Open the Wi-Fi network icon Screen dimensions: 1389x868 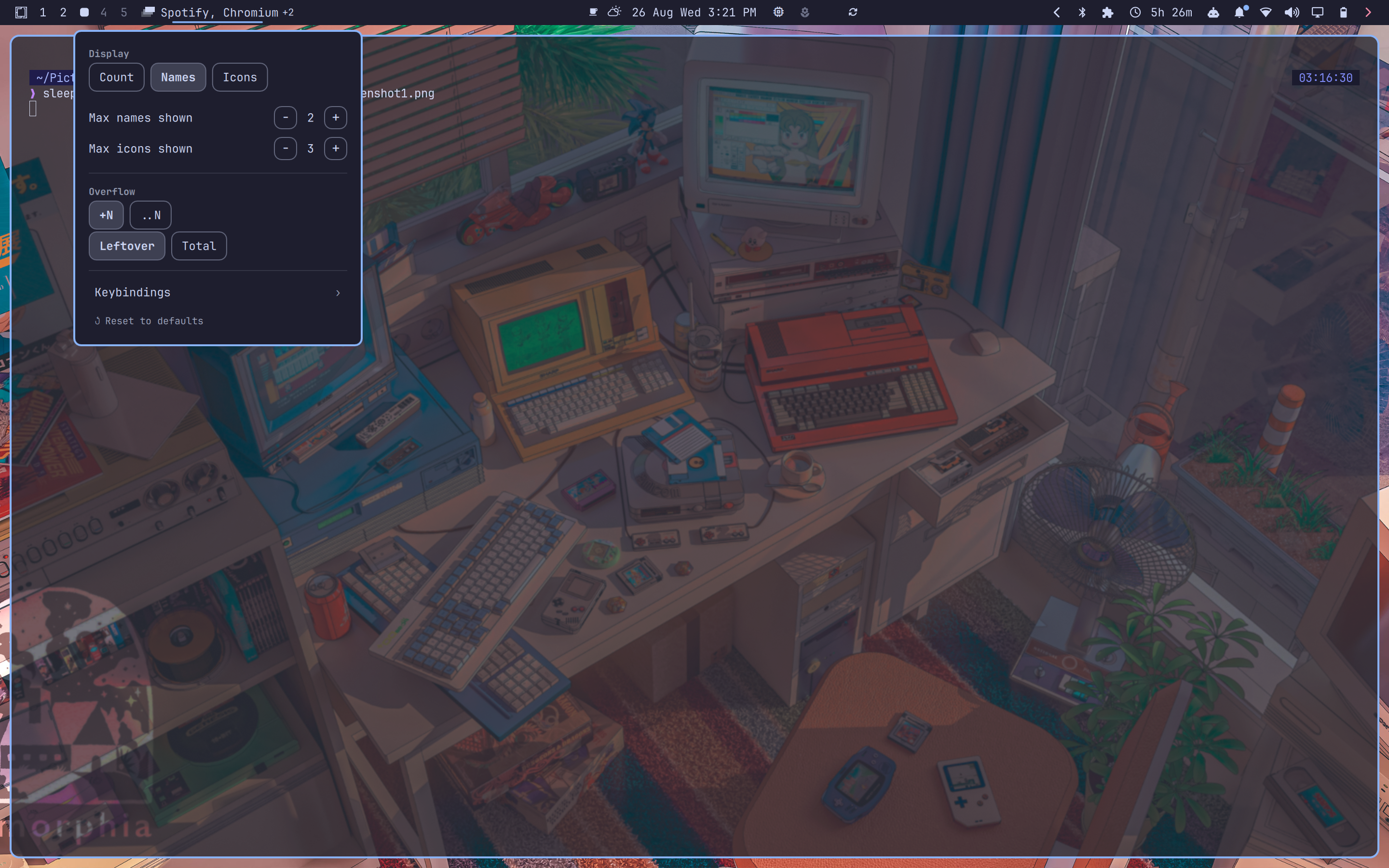click(1266, 12)
